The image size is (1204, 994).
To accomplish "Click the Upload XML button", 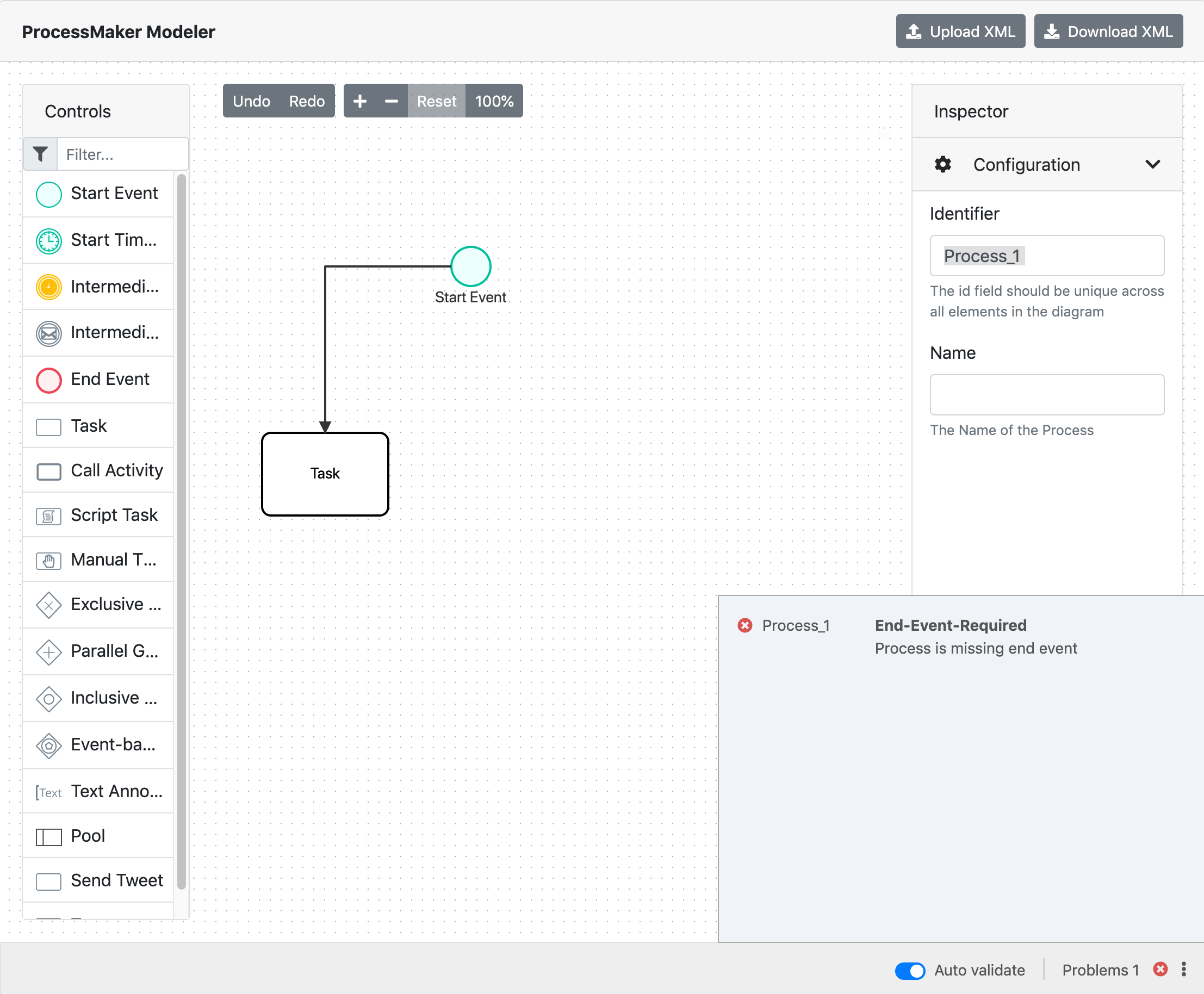I will pyautogui.click(x=960, y=31).
